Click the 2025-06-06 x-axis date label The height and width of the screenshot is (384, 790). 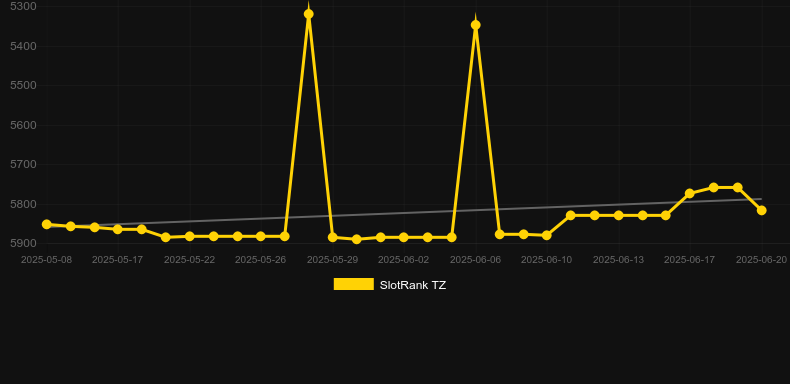coord(475,260)
